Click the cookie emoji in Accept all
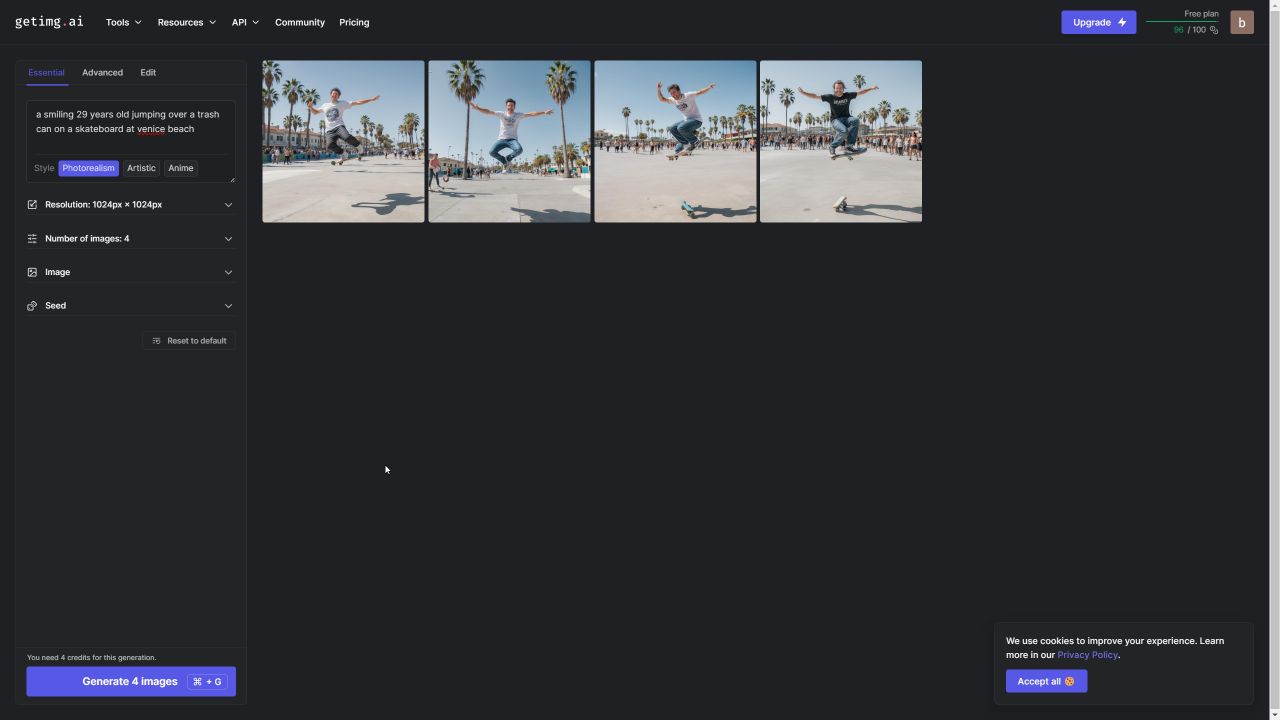Image resolution: width=1280 pixels, height=720 pixels. 1069,681
